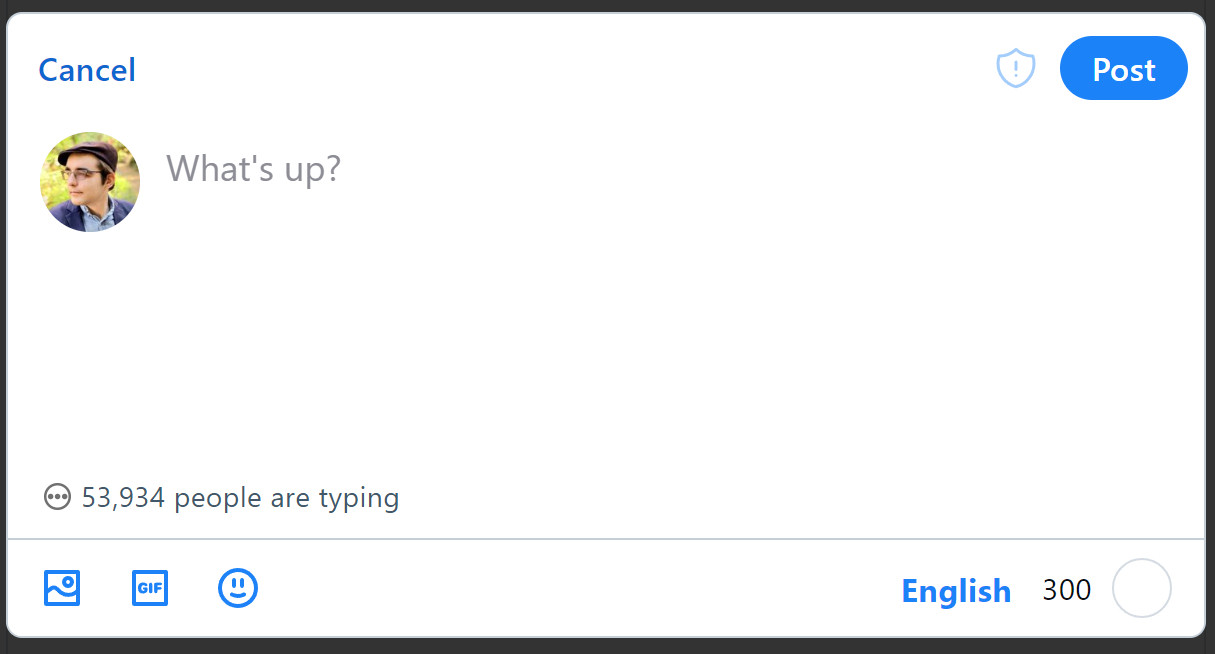Publish with the blue Post button
Image resolution: width=1215 pixels, height=654 pixels.
coord(1124,68)
